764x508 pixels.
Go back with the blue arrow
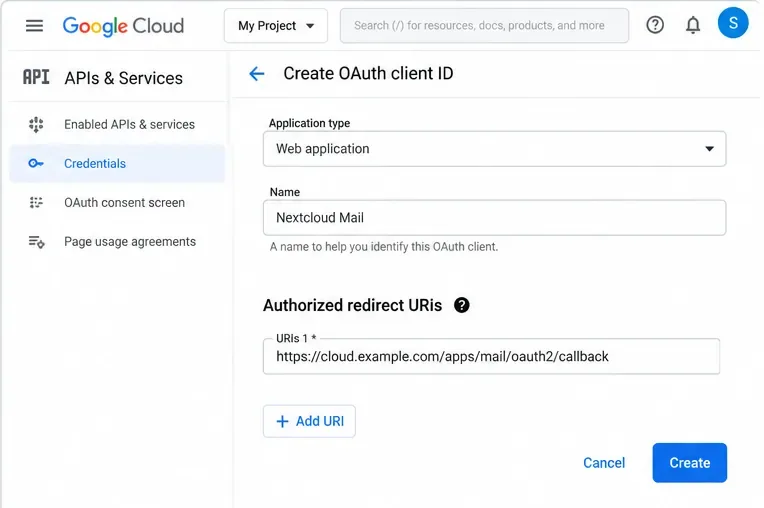click(257, 74)
